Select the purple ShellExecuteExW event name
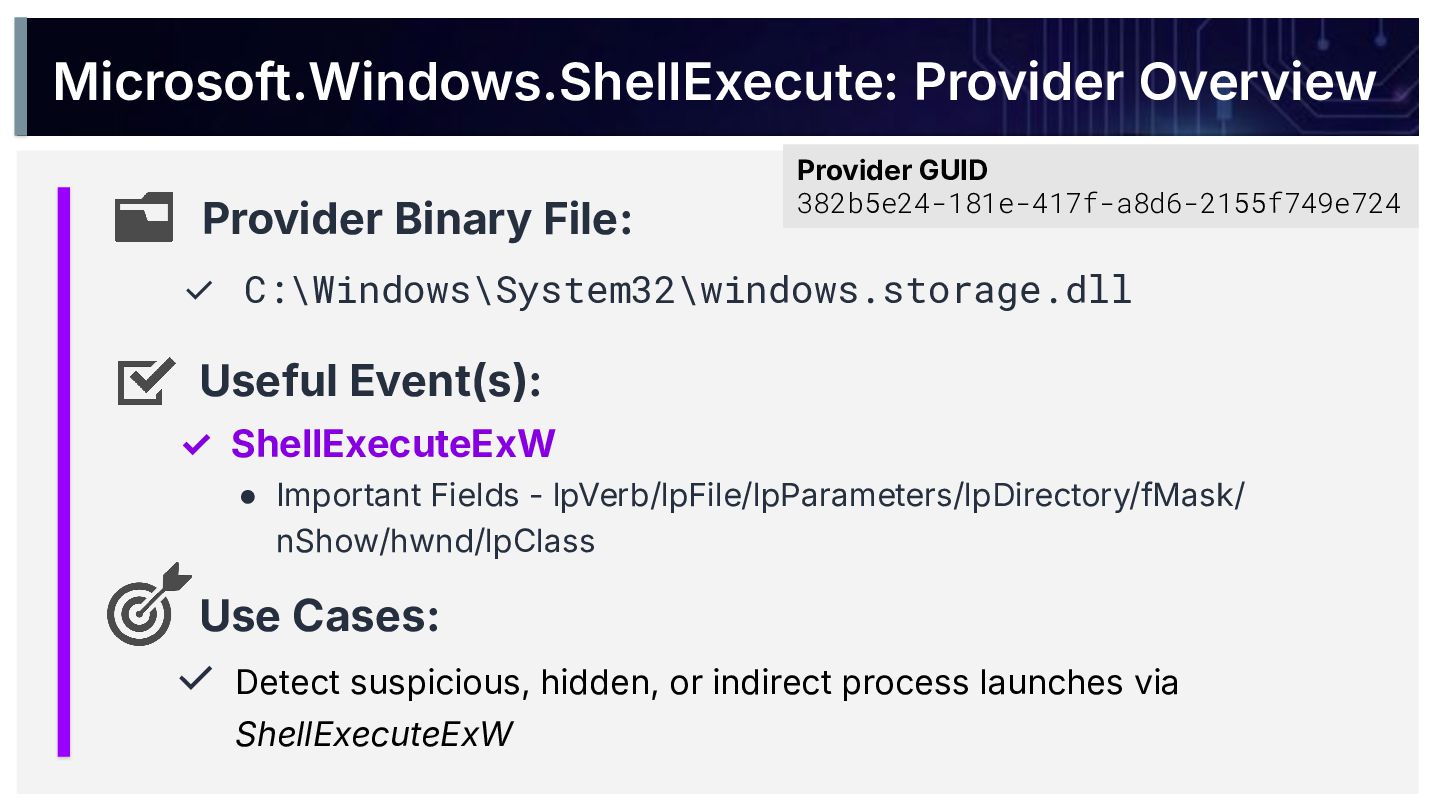 click(x=393, y=444)
